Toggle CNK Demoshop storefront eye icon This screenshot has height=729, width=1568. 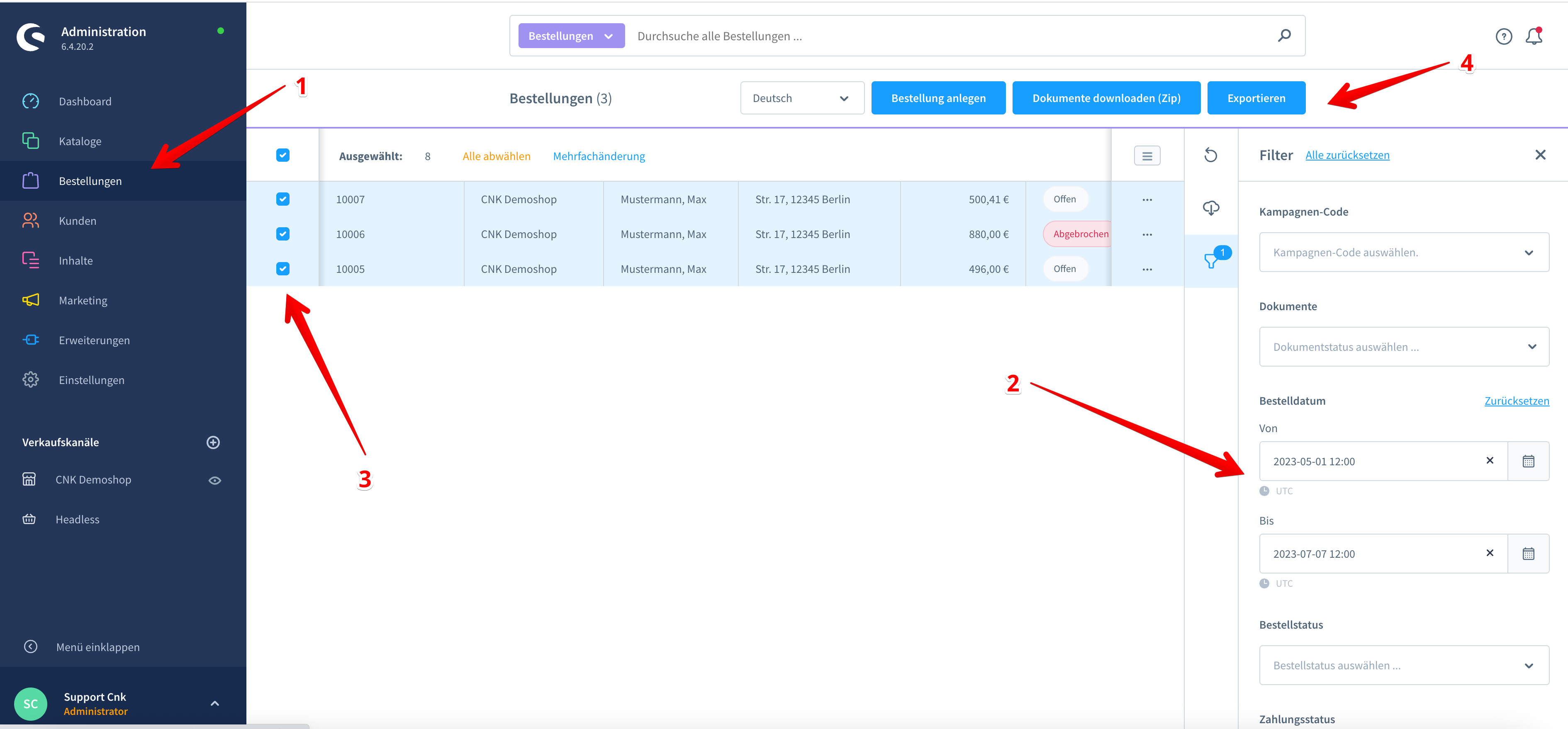click(214, 480)
